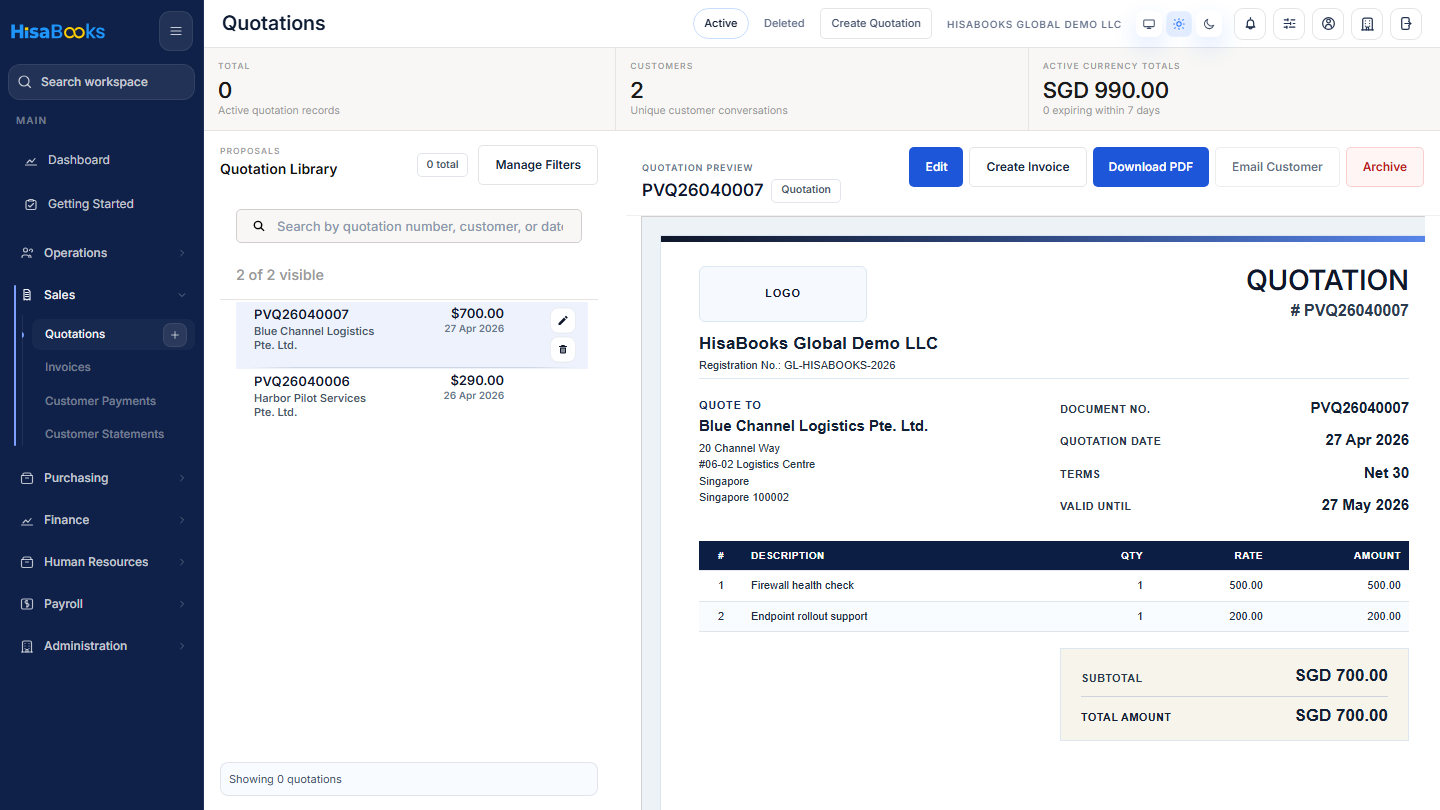Collapse the sidebar with the hamburger icon
Image resolution: width=1440 pixels, height=810 pixels.
(176, 31)
